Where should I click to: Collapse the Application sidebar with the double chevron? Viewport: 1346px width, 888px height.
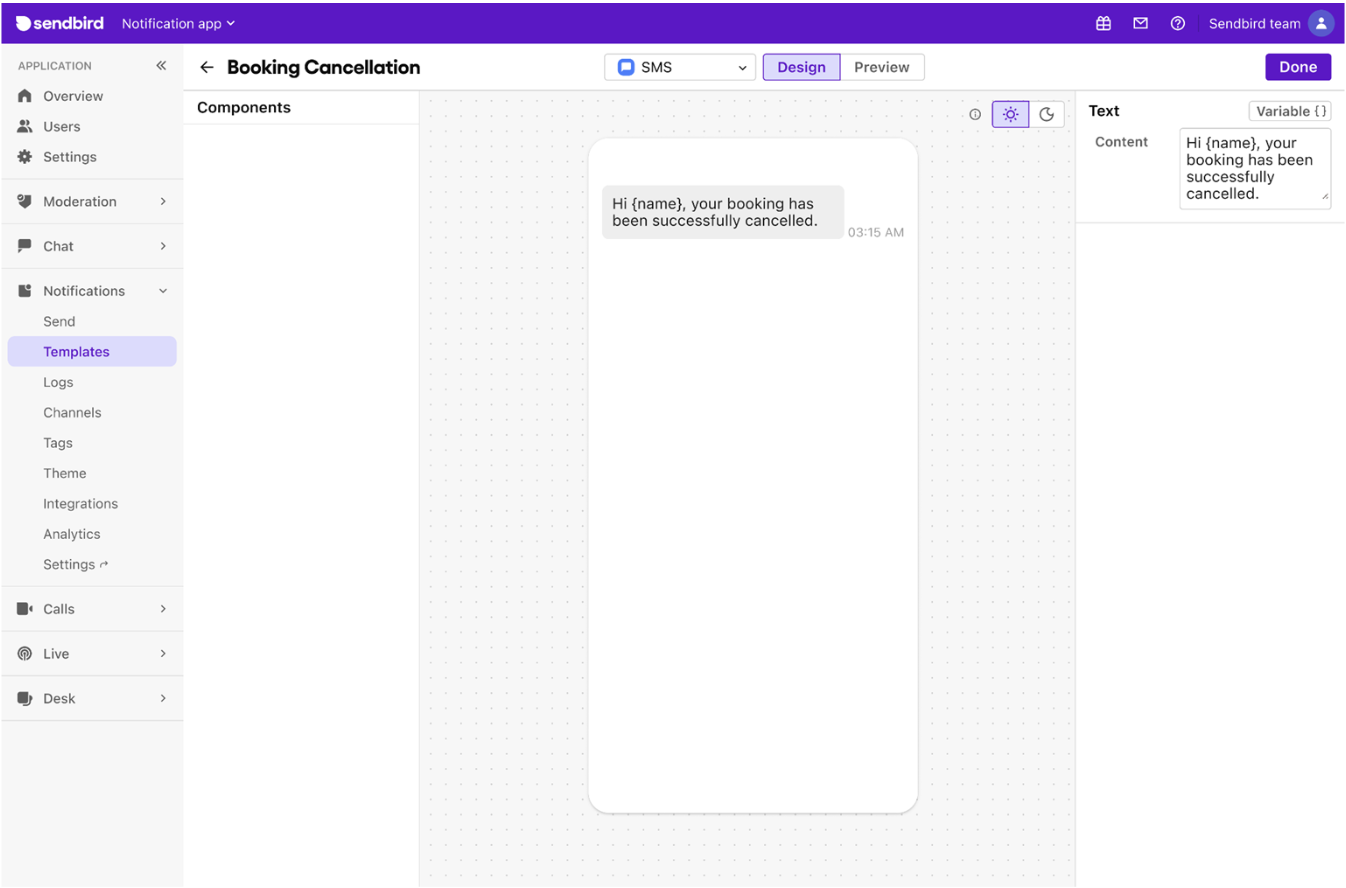click(x=161, y=65)
